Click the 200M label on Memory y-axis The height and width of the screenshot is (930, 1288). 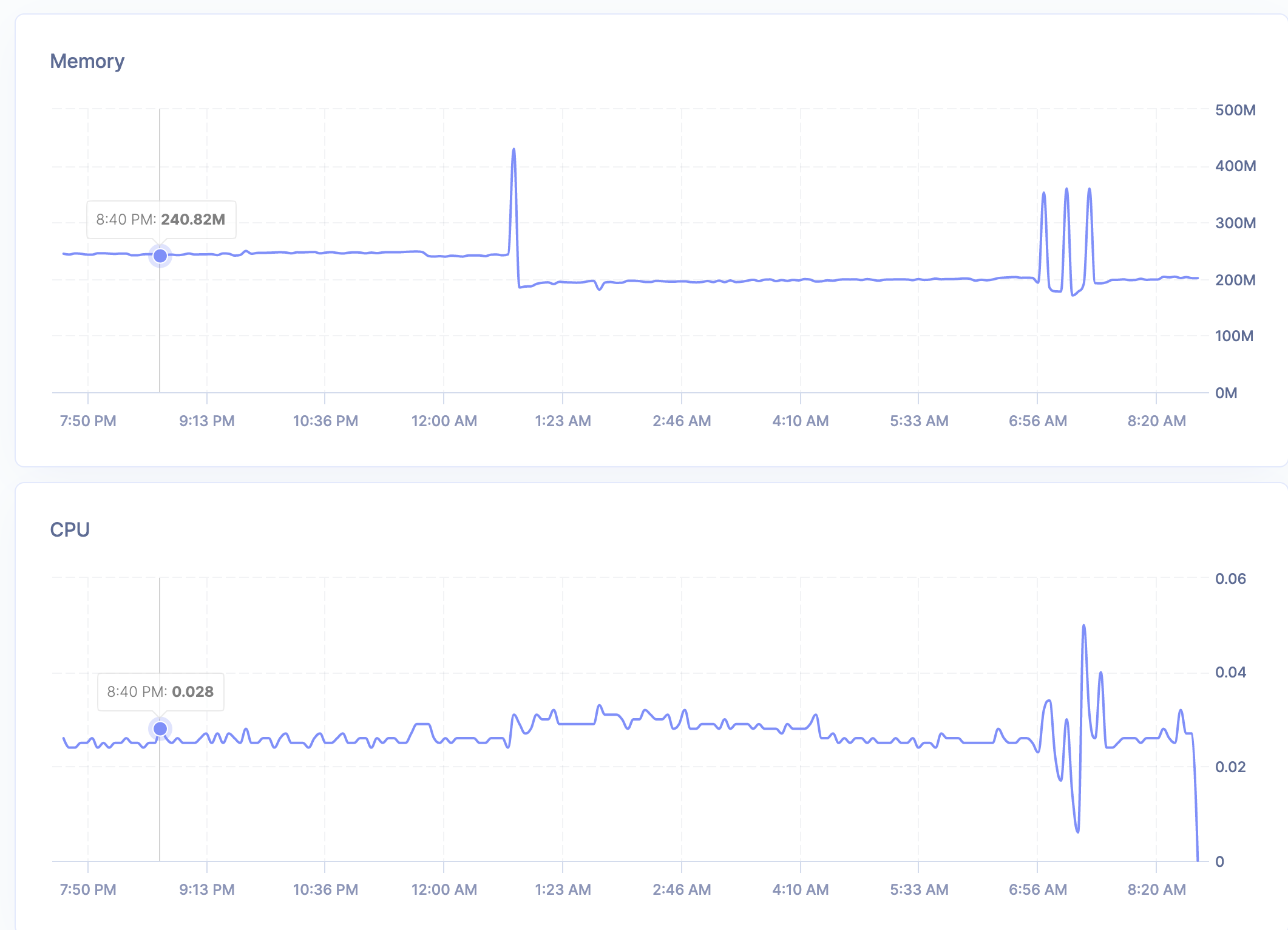1235,280
